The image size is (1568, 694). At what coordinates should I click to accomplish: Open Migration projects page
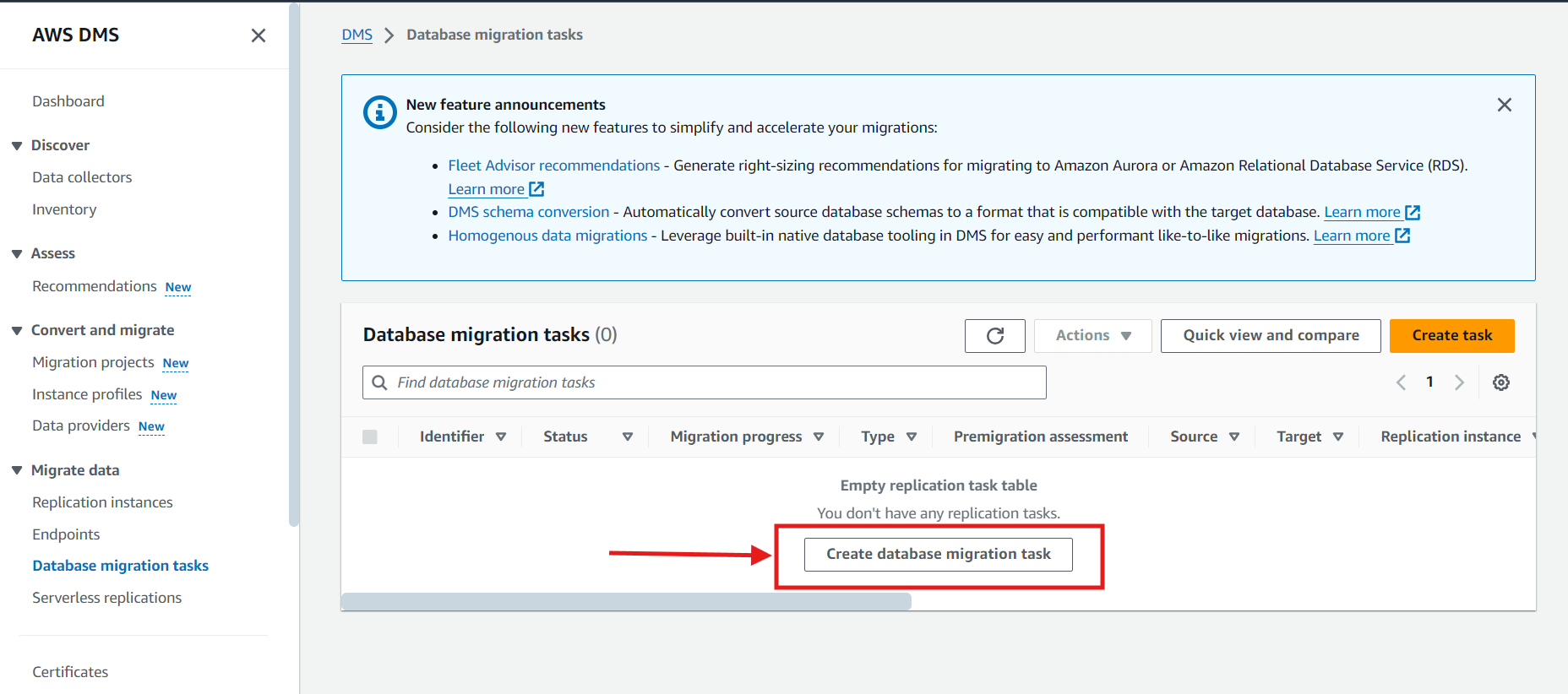pos(93,362)
